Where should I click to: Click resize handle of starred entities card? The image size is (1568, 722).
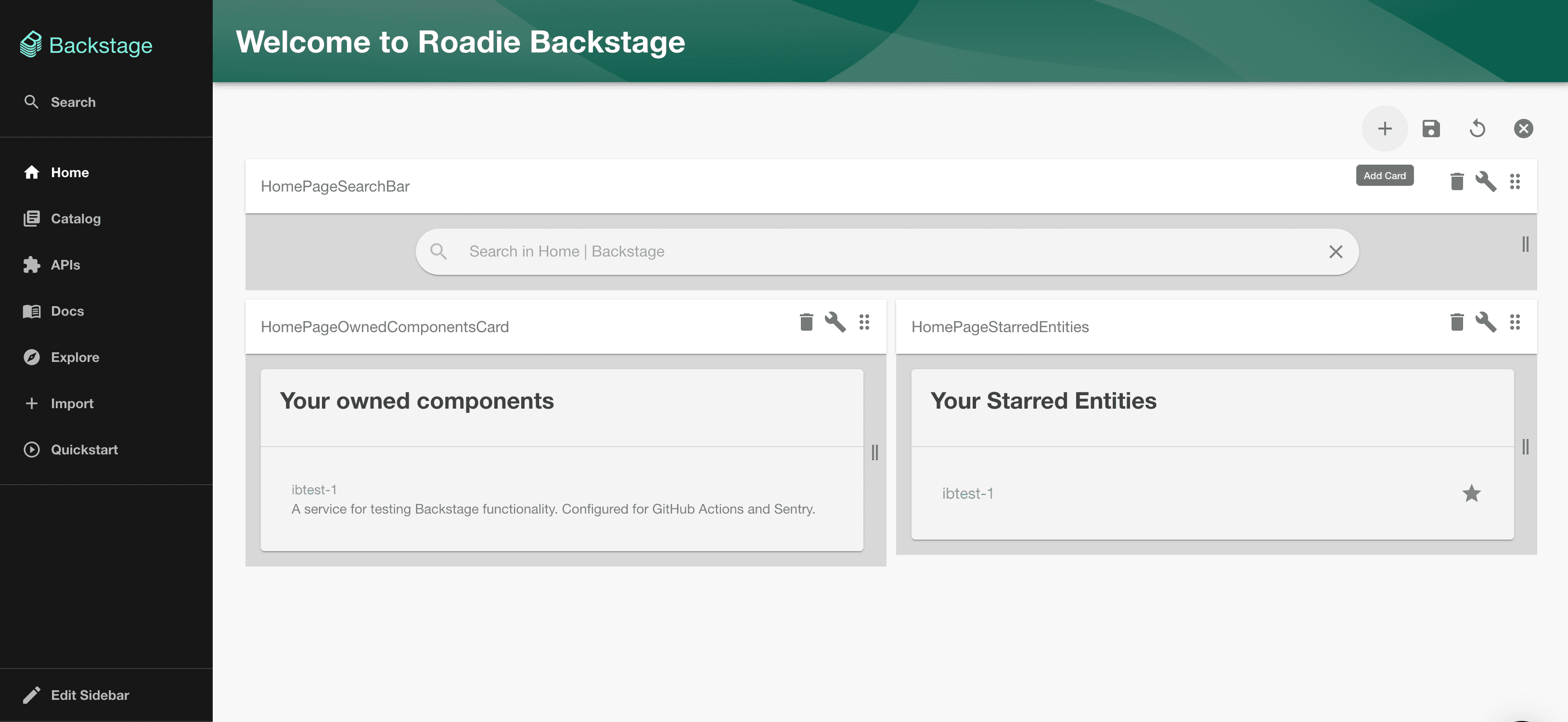pyautogui.click(x=1525, y=447)
